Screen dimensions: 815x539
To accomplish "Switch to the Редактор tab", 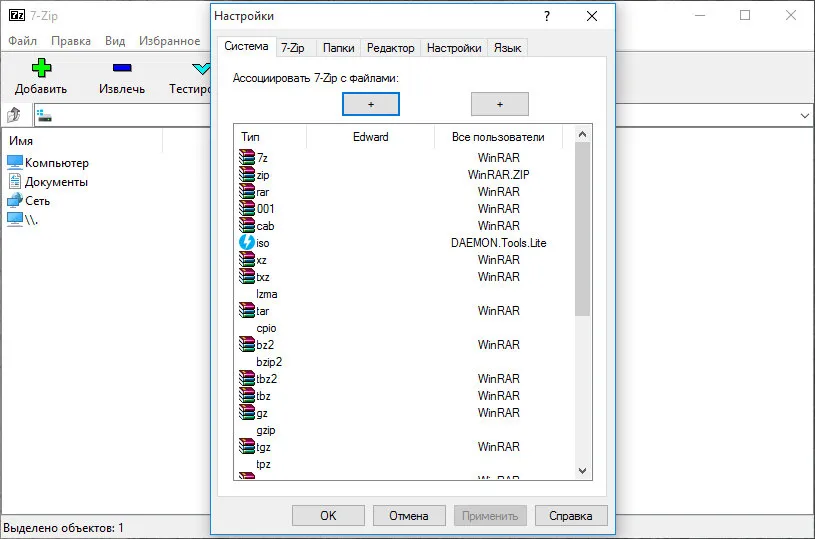I will [390, 48].
